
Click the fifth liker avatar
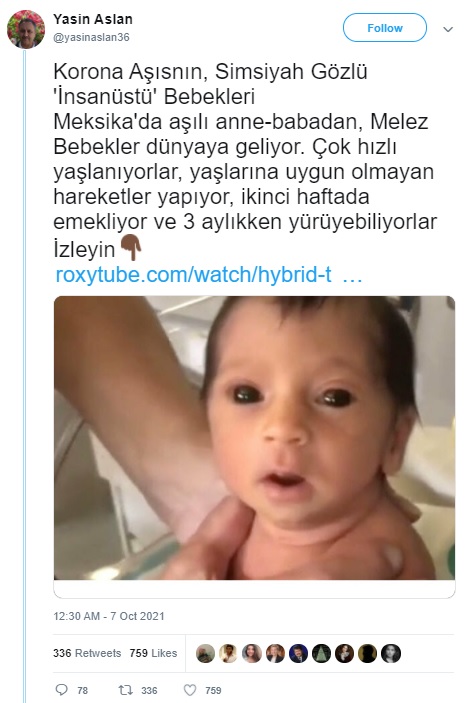pyautogui.click(x=298, y=654)
